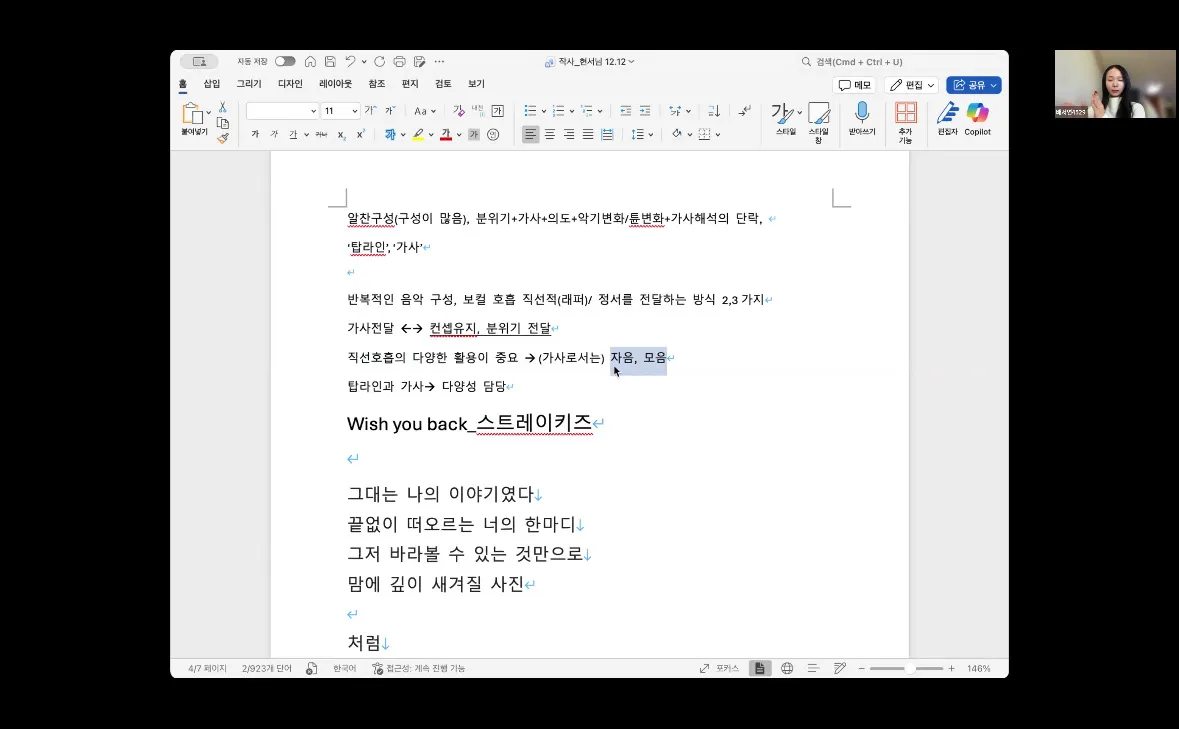
Task: Justify the text
Action: coord(588,135)
